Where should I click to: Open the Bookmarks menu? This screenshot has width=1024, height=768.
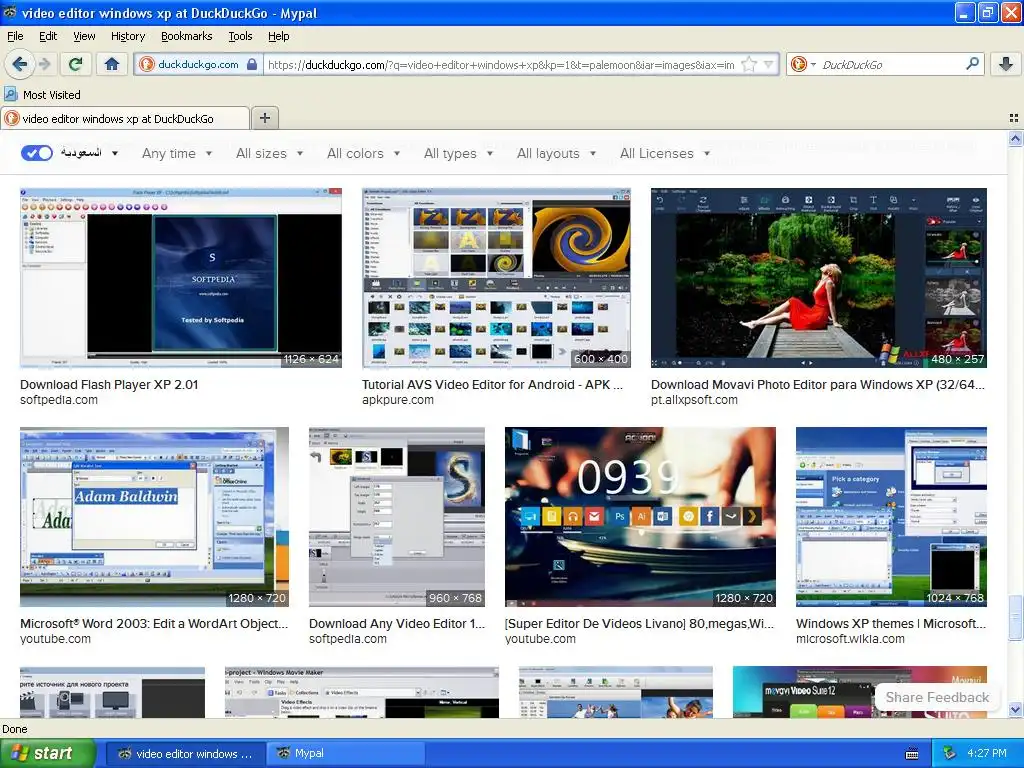pyautogui.click(x=186, y=36)
